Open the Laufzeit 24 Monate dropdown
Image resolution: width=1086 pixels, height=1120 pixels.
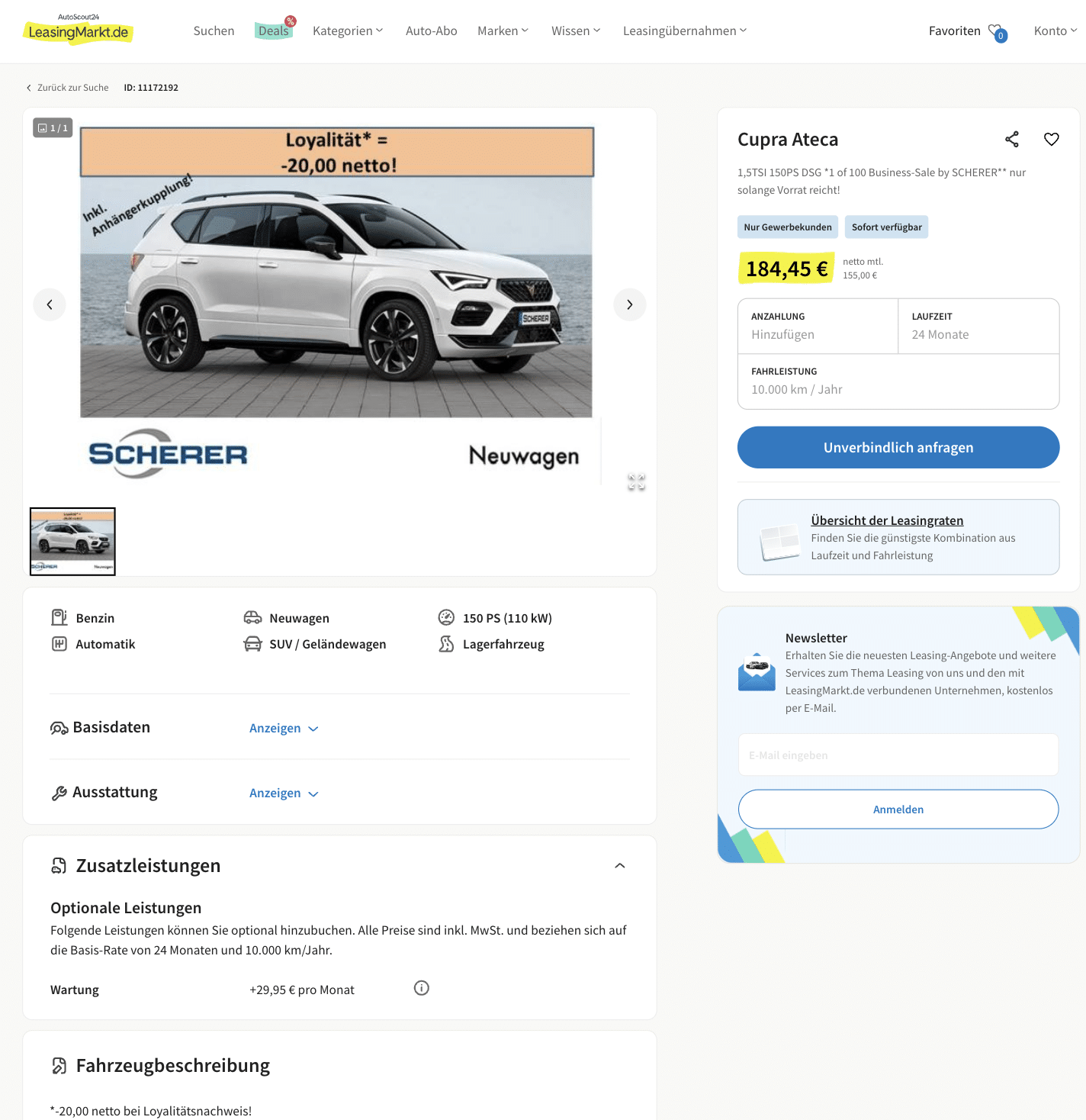(x=978, y=326)
